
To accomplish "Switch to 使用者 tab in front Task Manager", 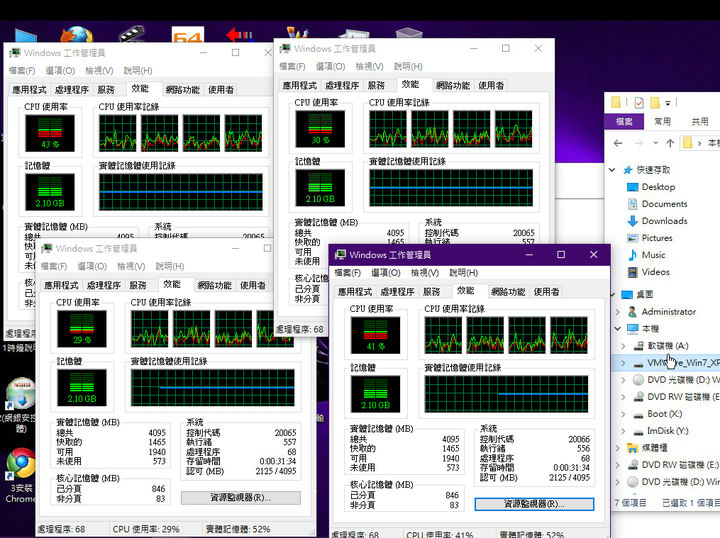I will tap(546, 292).
